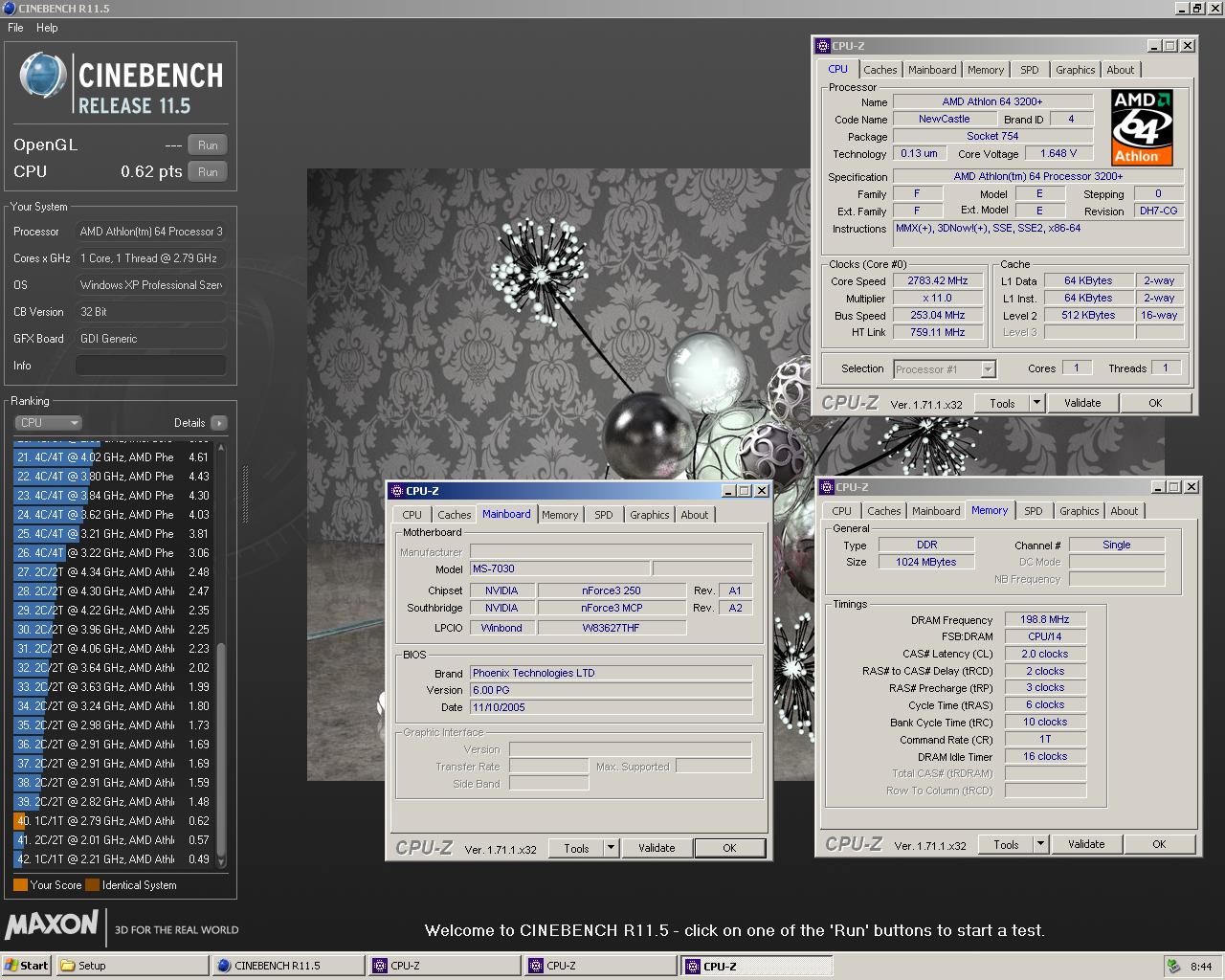Click scroll up arrow of ranking list

221,445
